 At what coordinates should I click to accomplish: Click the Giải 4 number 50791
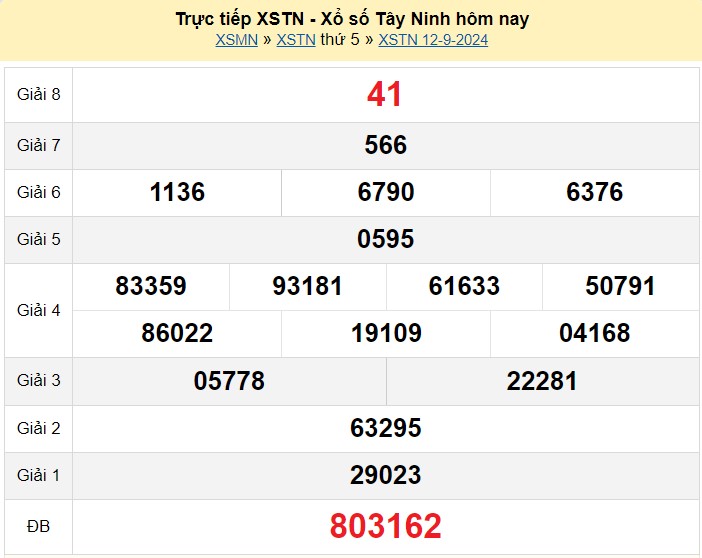621,286
